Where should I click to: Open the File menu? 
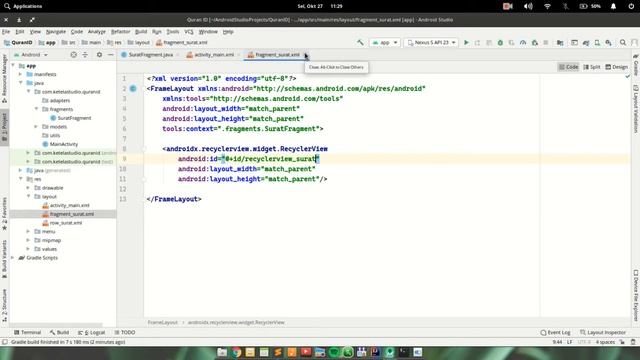pos(6,31)
